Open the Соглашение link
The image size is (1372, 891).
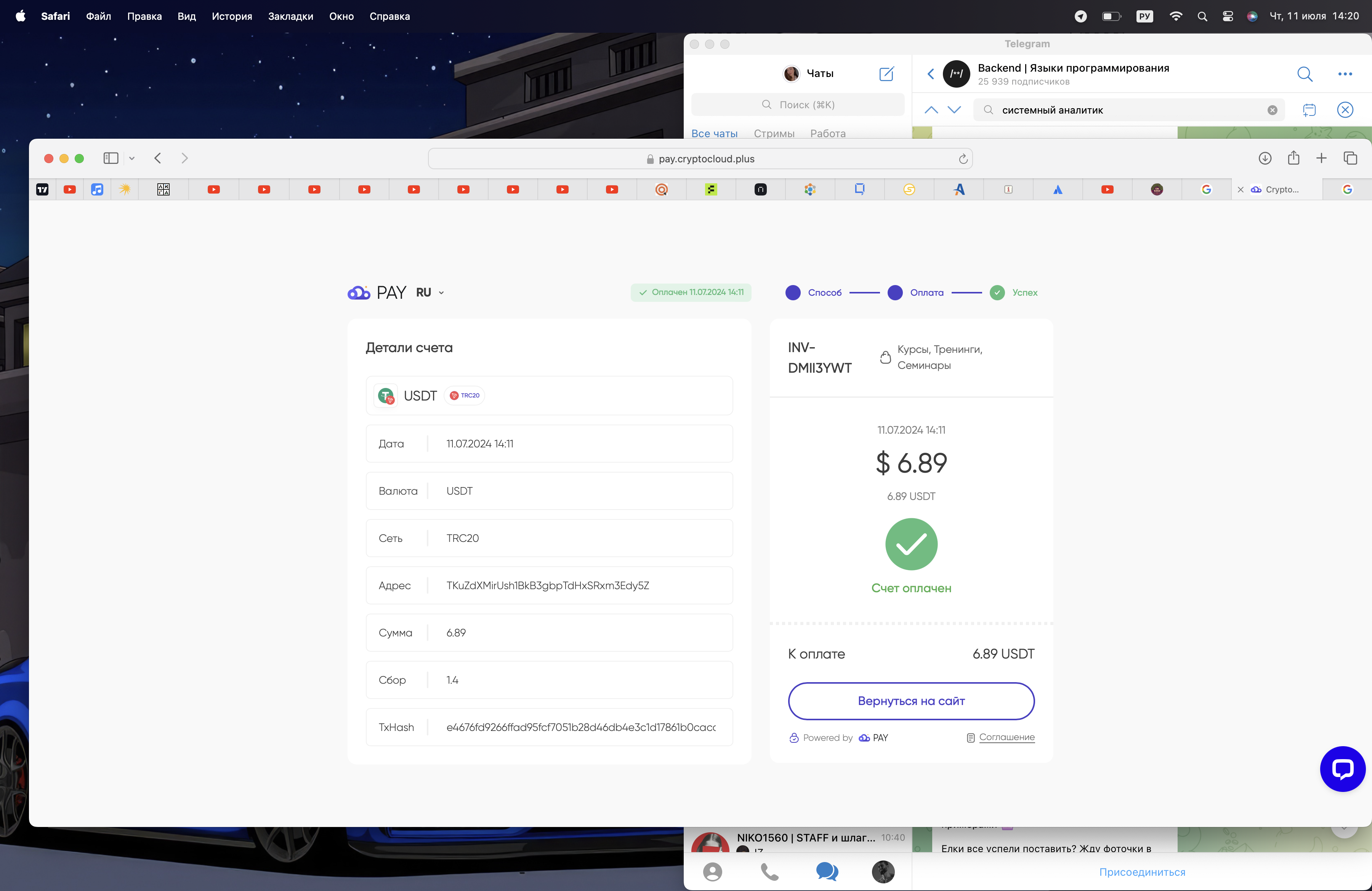[x=1007, y=737]
